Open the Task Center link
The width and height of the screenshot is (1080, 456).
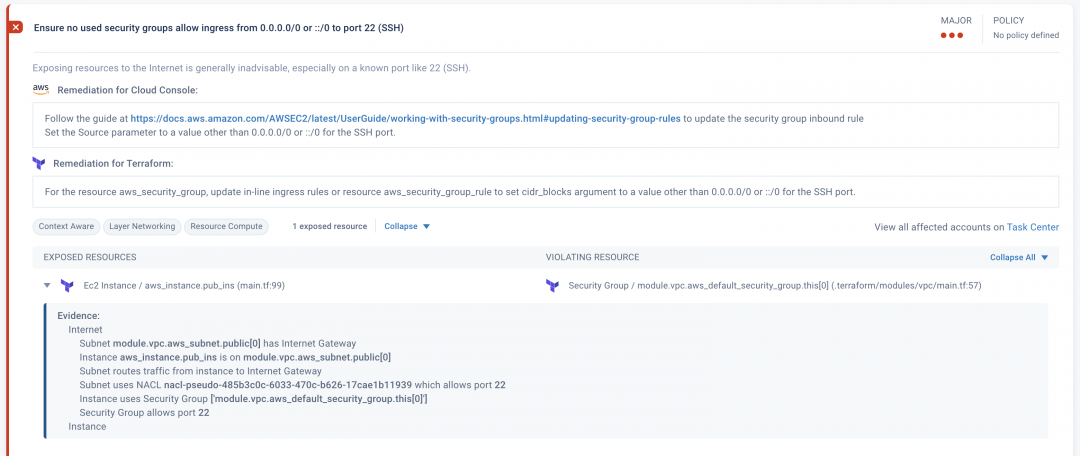(x=1032, y=227)
